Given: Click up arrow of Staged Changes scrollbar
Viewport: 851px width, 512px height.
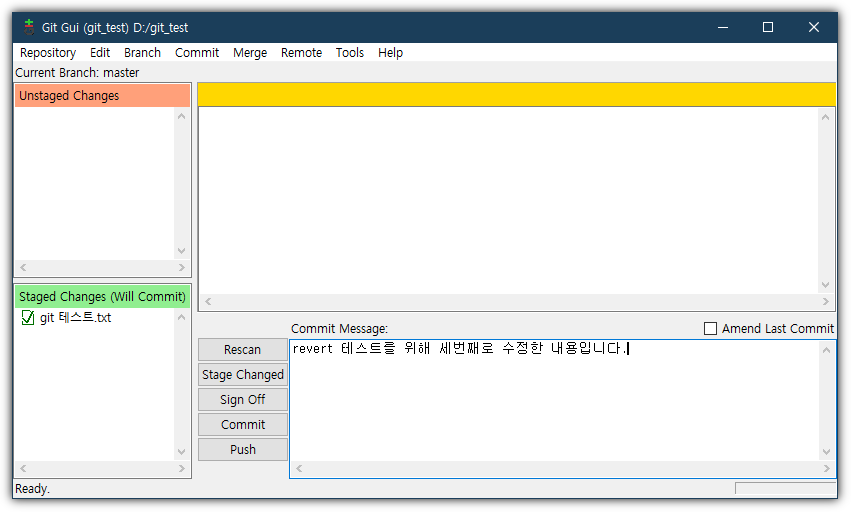Looking at the screenshot, I should 182,317.
